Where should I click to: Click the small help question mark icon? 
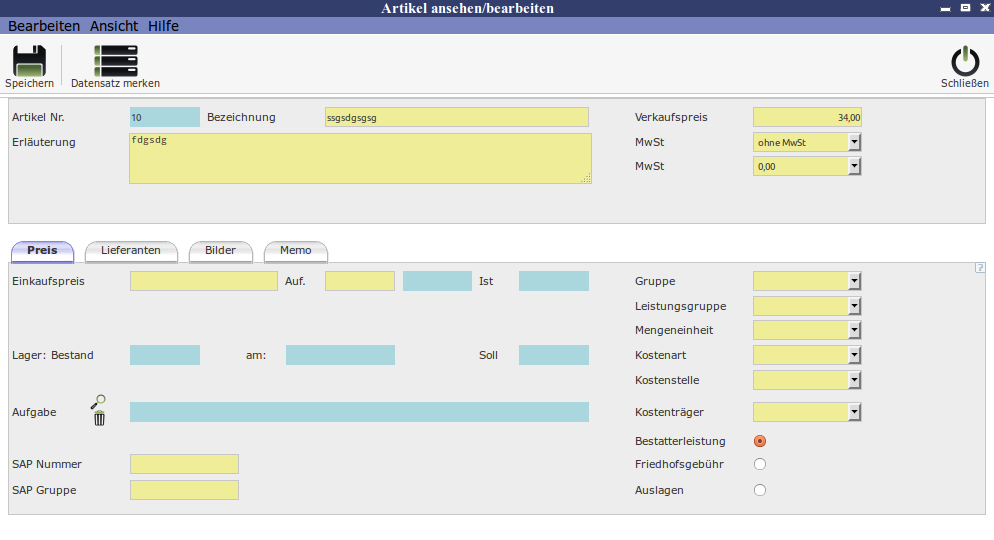[980, 267]
